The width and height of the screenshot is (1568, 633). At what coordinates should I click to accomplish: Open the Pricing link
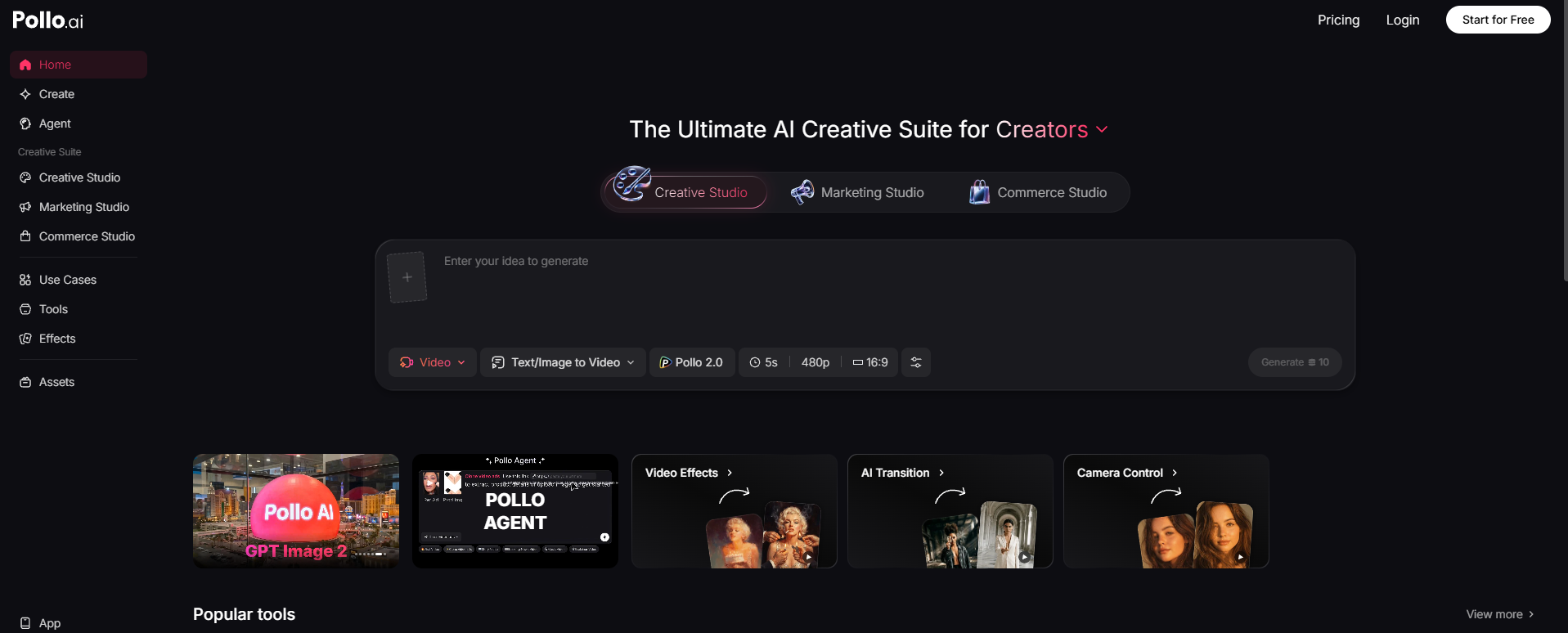(x=1338, y=20)
